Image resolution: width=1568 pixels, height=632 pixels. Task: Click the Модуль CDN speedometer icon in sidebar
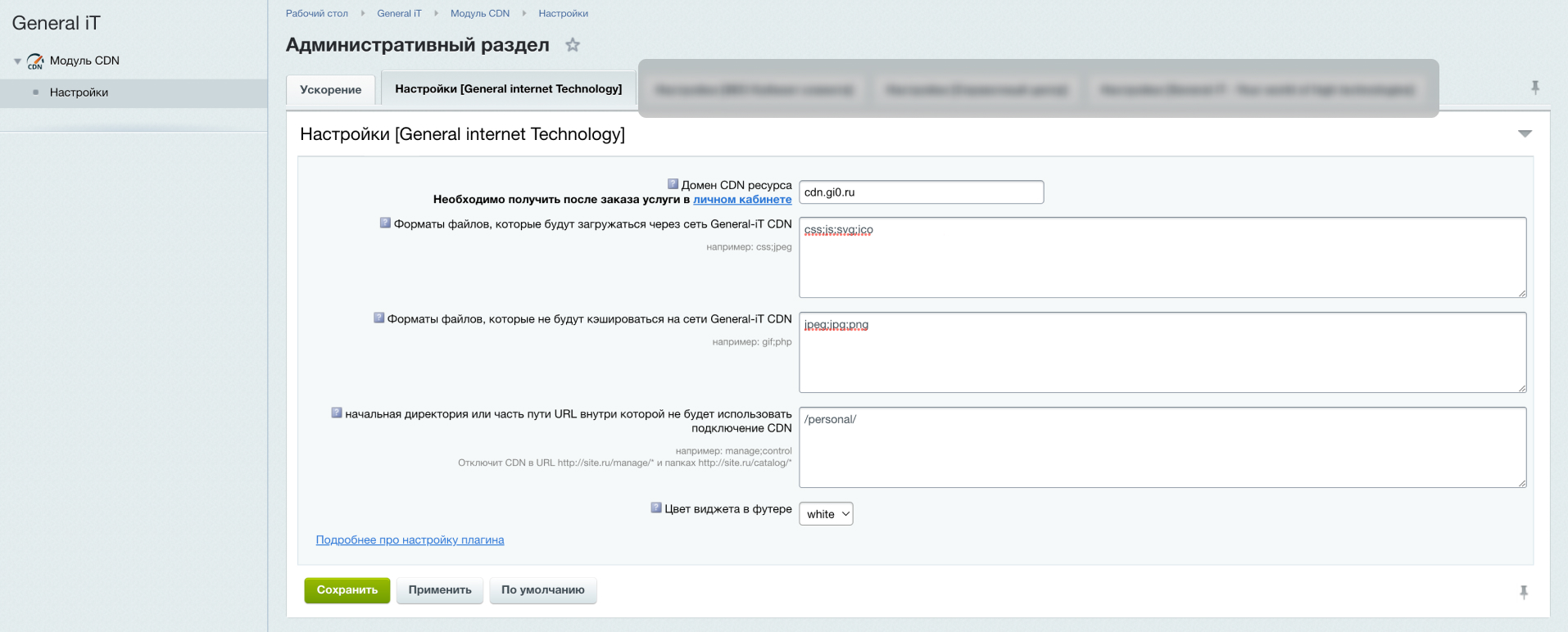[x=35, y=61]
